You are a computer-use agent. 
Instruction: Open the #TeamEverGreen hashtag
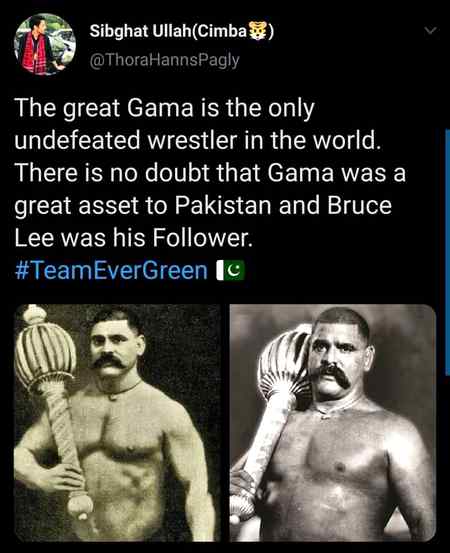(111, 271)
